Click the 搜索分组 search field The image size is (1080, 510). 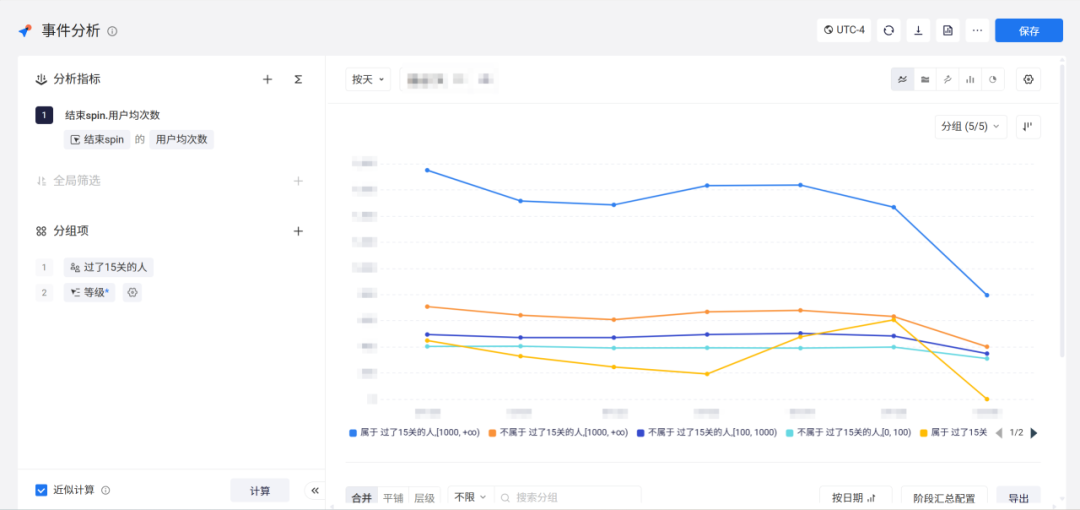[568, 497]
